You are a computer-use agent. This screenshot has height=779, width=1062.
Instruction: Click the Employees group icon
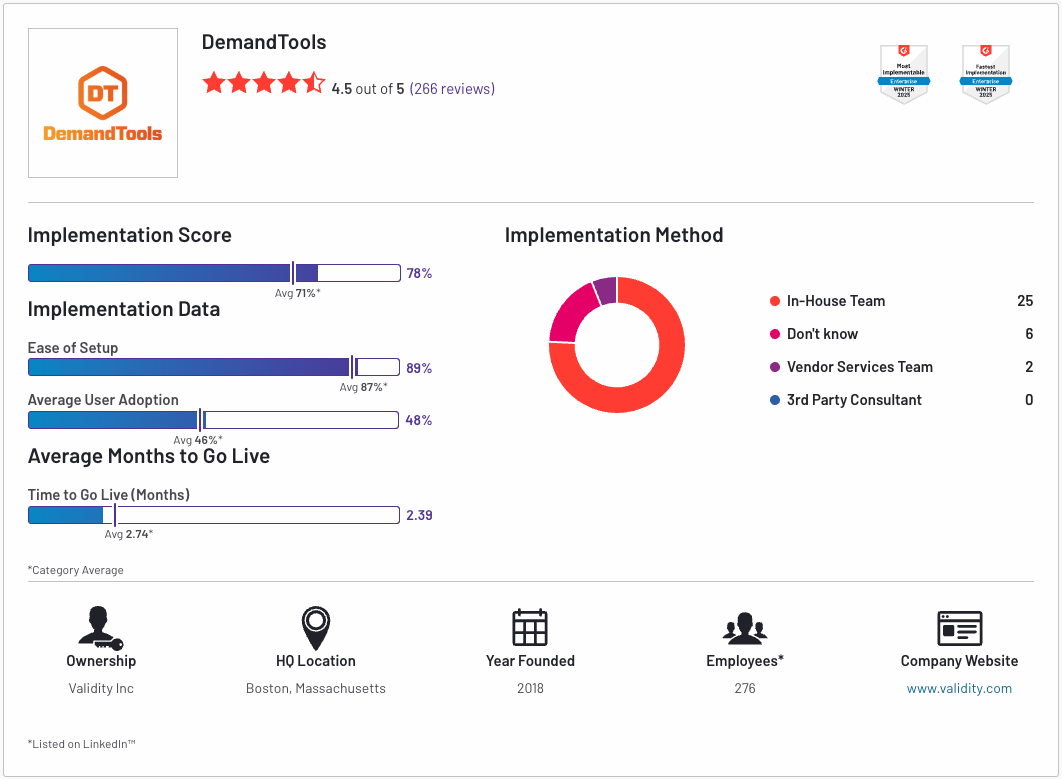tap(744, 628)
